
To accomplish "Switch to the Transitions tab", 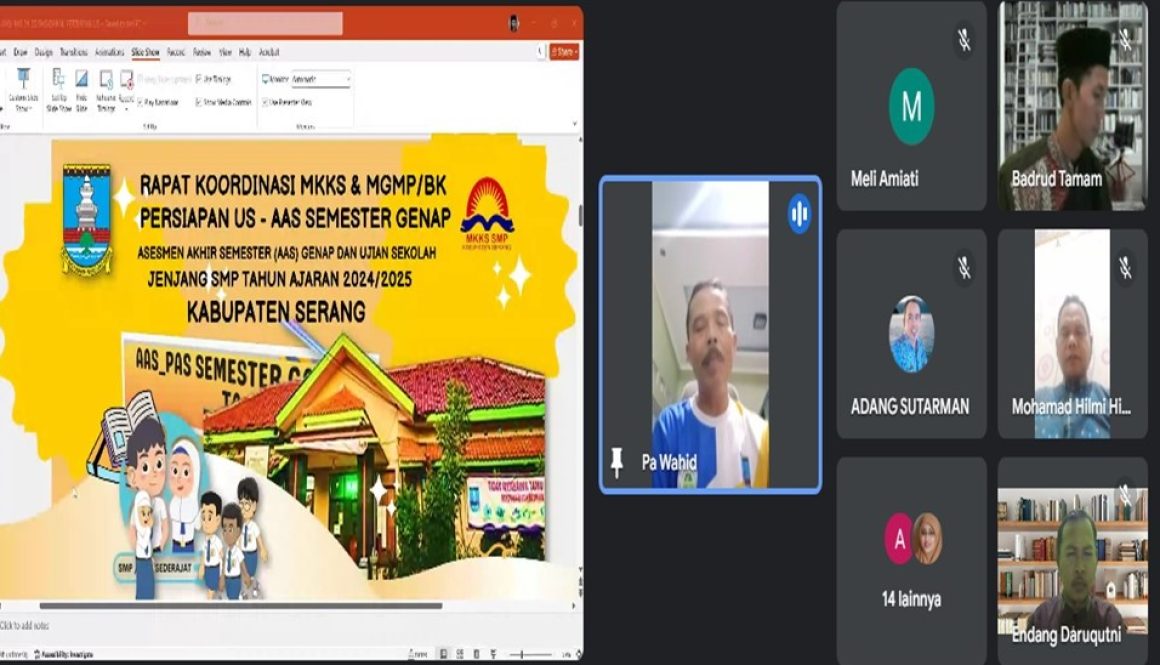I will 73,53.
